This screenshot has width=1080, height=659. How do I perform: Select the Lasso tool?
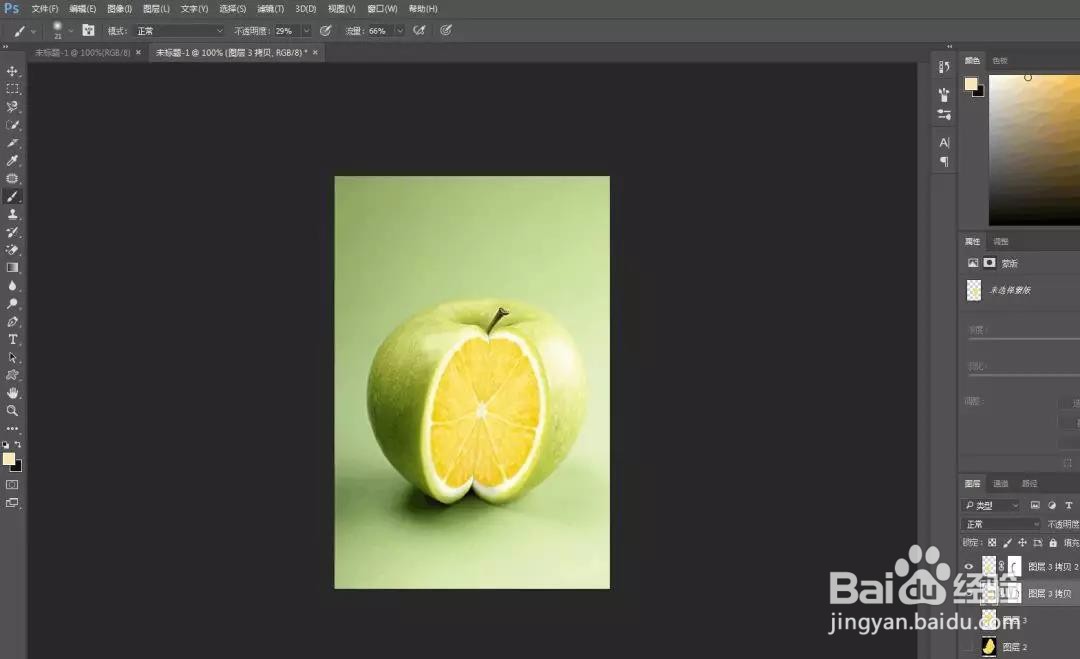[x=12, y=107]
